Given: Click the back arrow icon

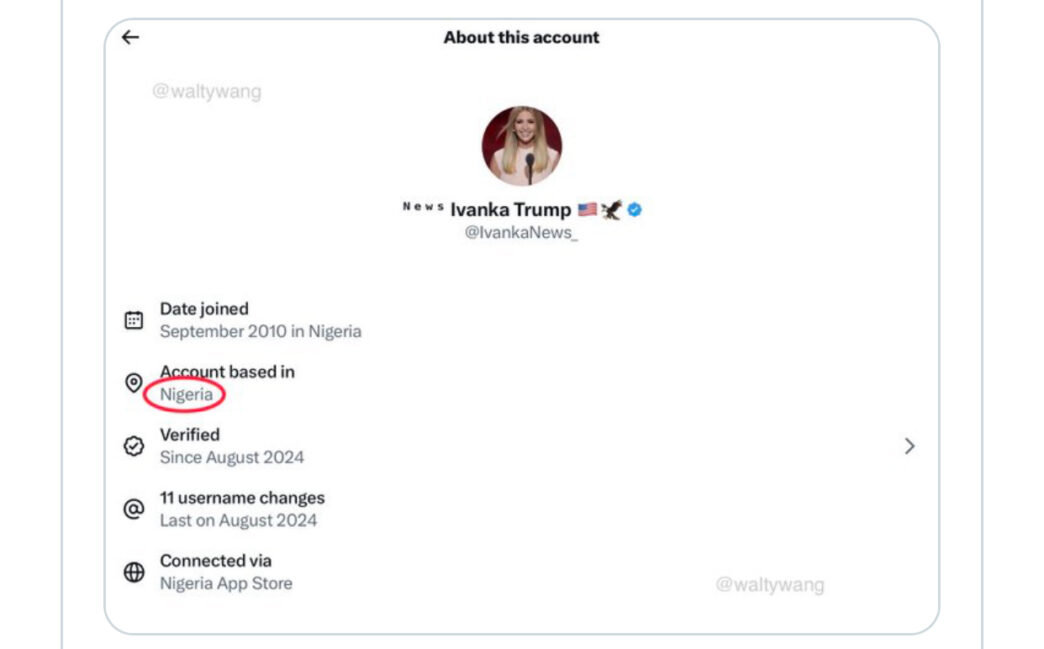Looking at the screenshot, I should 129,37.
